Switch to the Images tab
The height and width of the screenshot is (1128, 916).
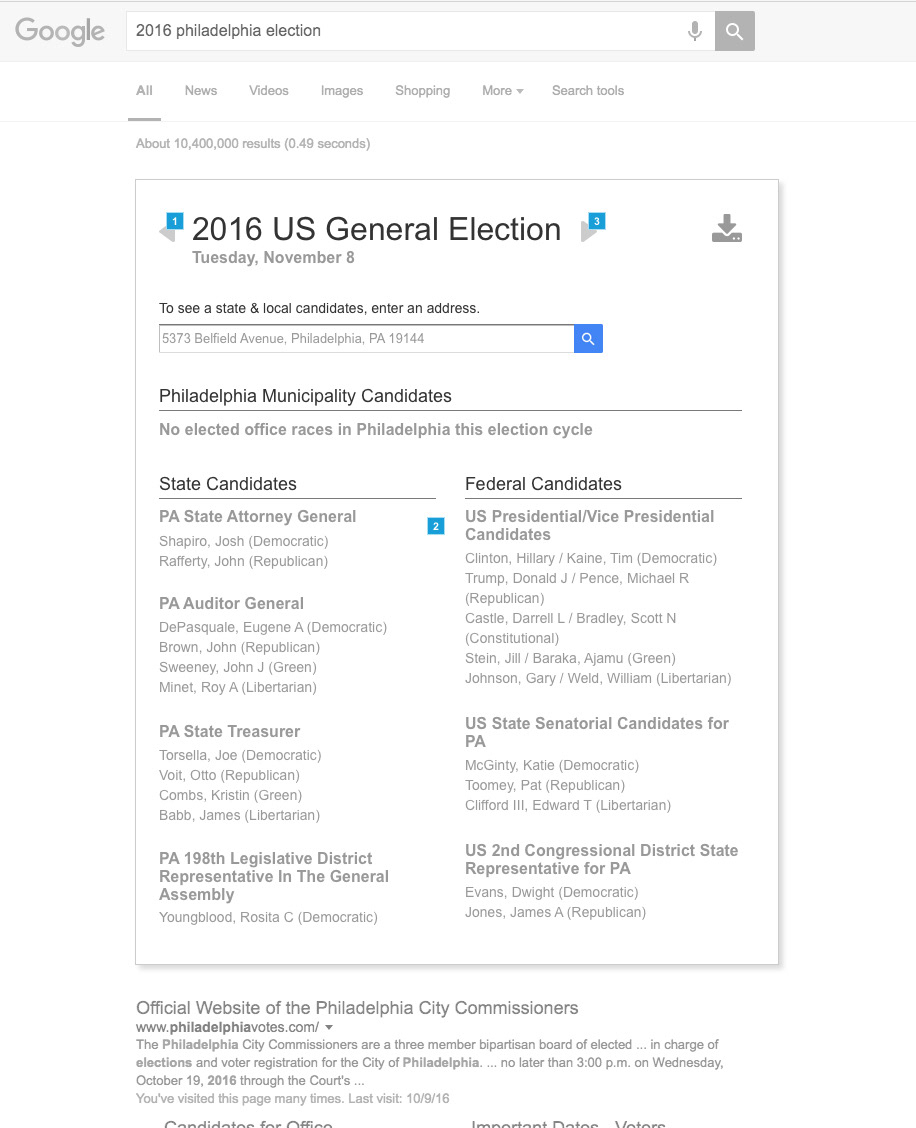[x=342, y=91]
